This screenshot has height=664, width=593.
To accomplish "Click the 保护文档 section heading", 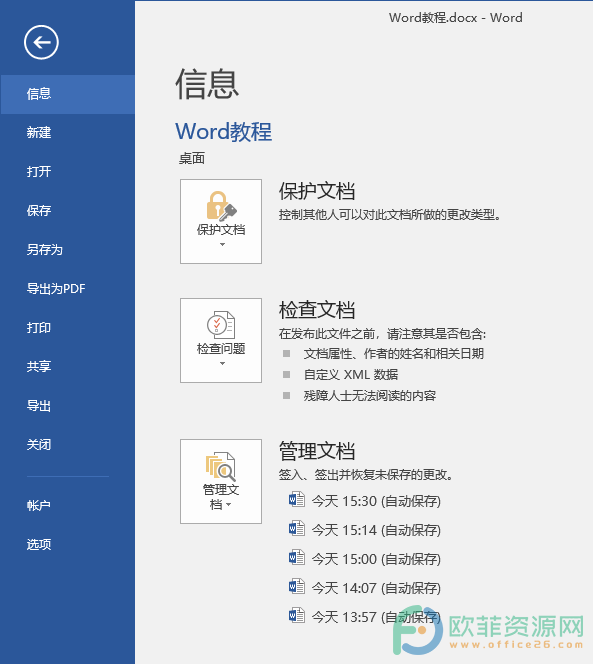I will point(317,191).
